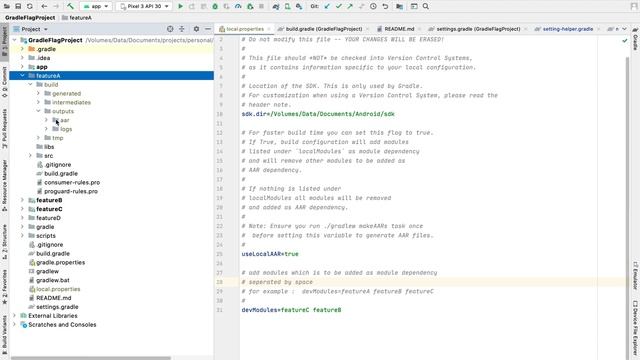The image size is (640, 360).
Task: Click the Make Project hammer icon
Action: coord(70,7)
